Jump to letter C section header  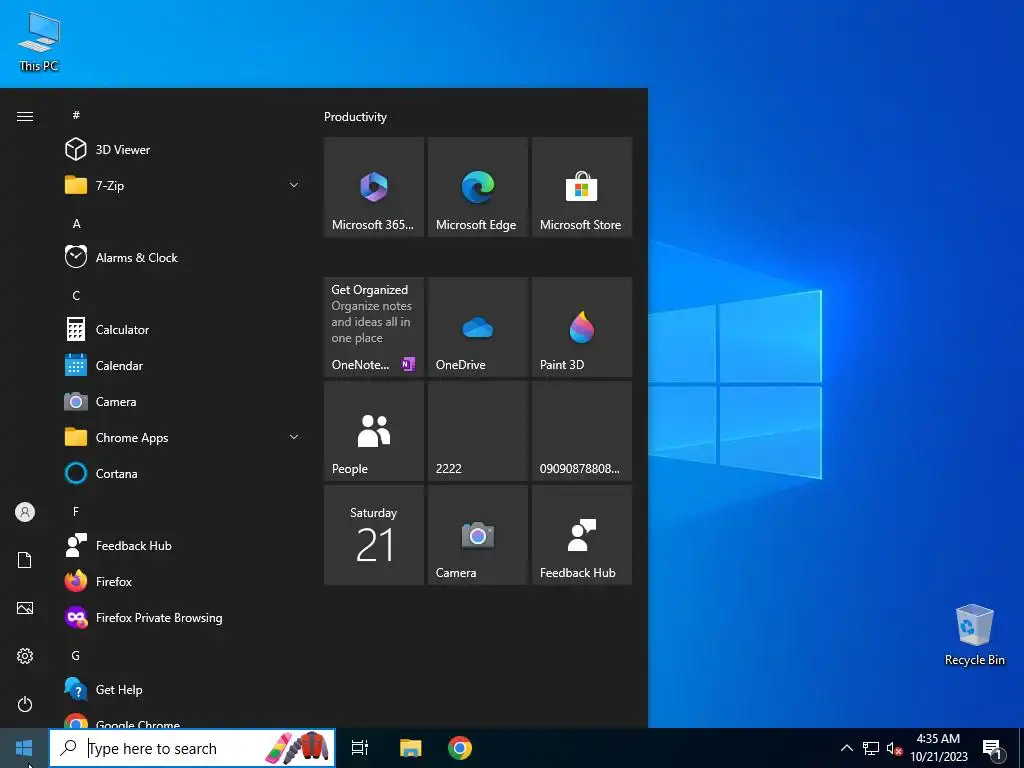(x=76, y=295)
